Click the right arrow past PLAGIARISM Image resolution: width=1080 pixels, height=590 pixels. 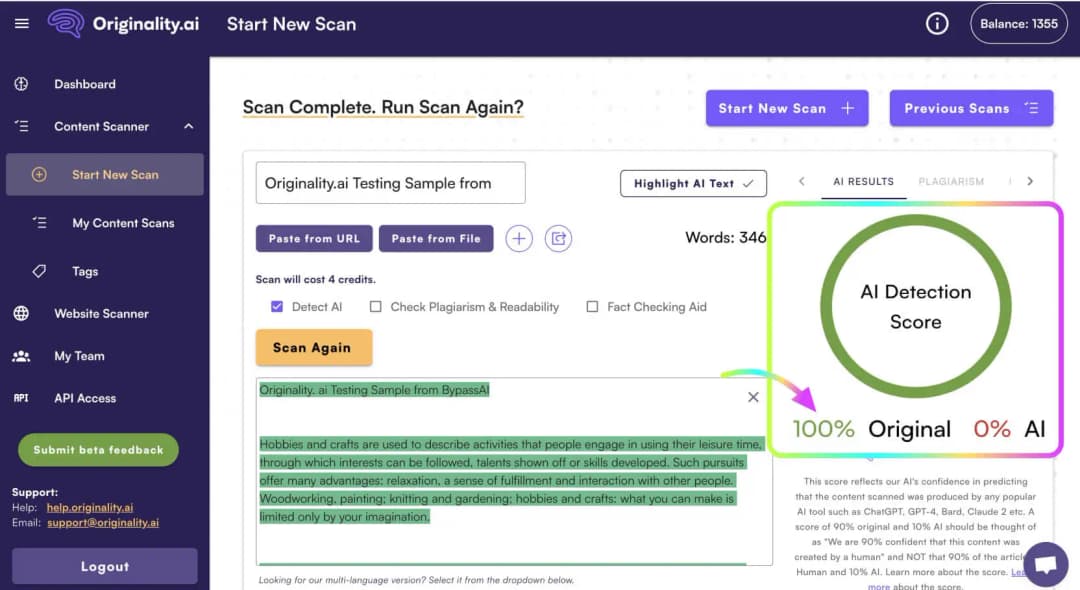click(1030, 182)
